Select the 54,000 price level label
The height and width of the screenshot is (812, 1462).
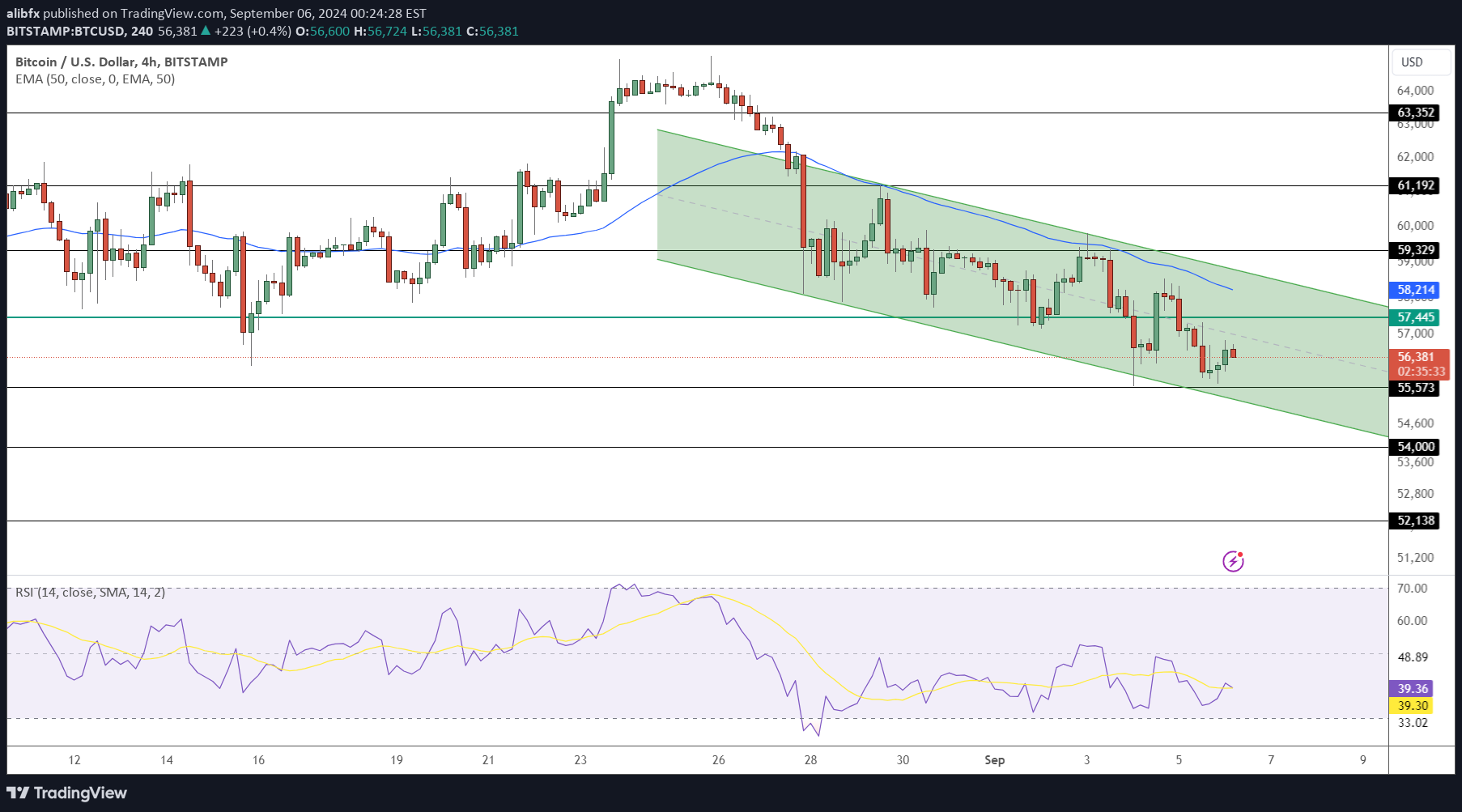tap(1416, 447)
